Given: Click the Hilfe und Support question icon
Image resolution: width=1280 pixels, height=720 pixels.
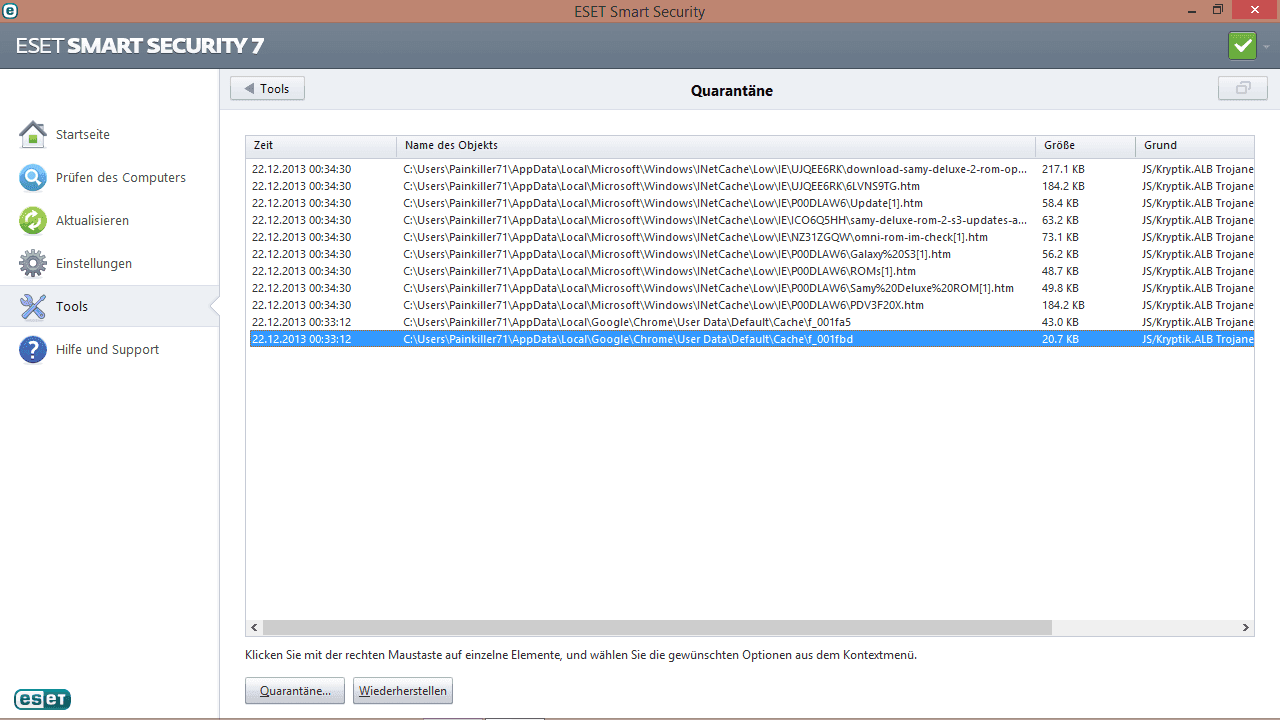Looking at the screenshot, I should click(x=33, y=349).
